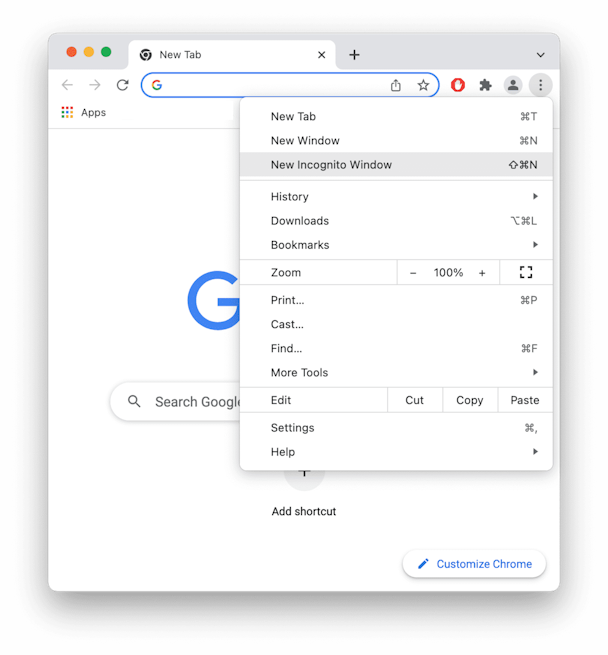Expand the Bookmarks submenu
The image size is (608, 655).
coord(396,245)
